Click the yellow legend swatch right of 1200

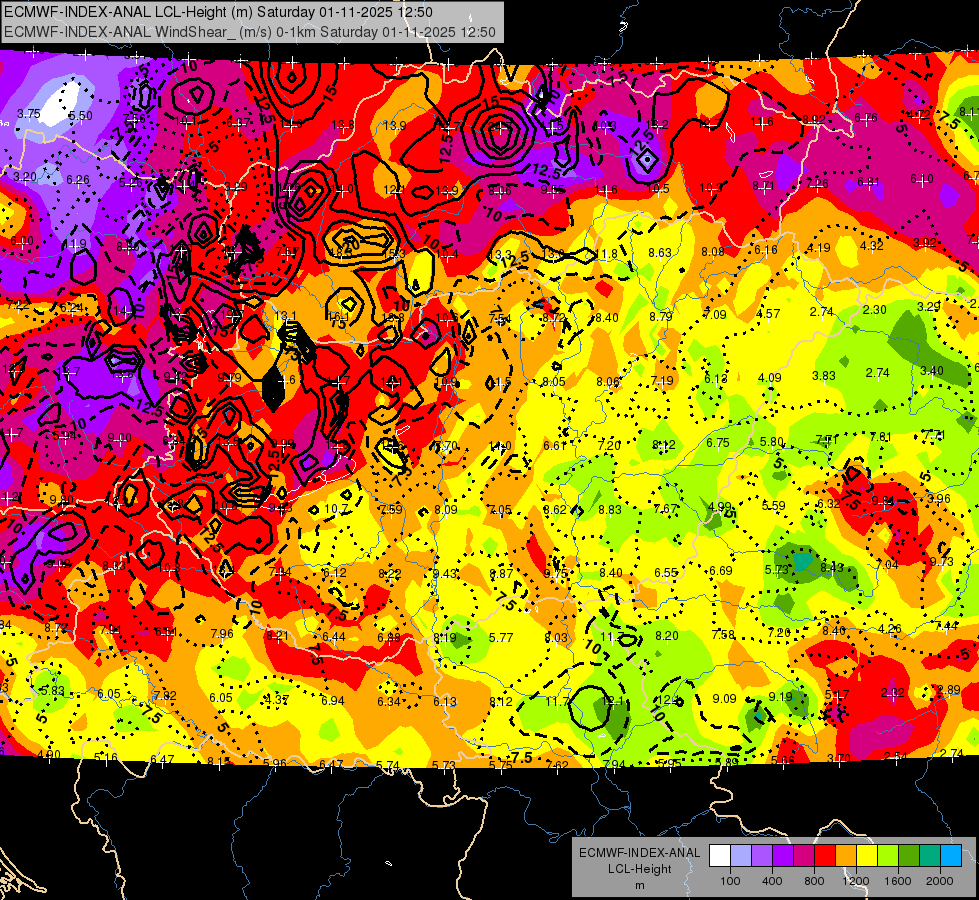(867, 856)
